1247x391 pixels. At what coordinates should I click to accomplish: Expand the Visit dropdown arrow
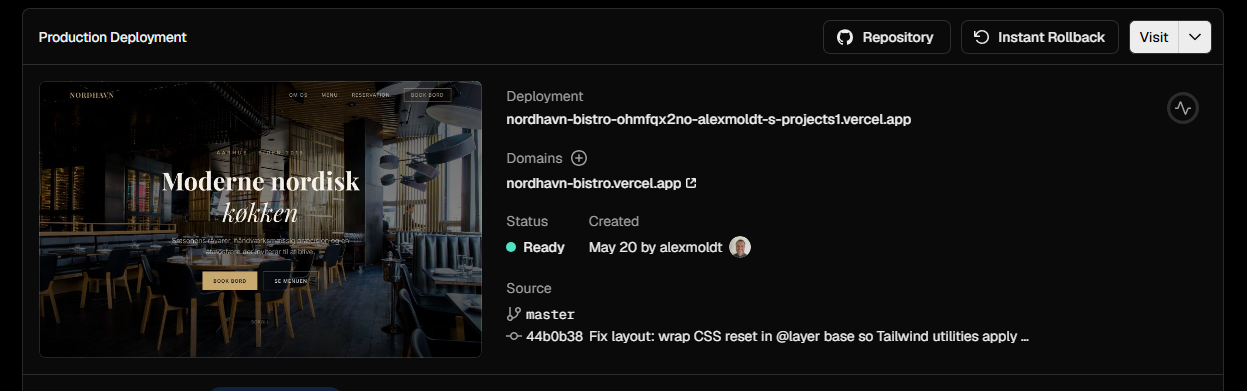(1195, 37)
